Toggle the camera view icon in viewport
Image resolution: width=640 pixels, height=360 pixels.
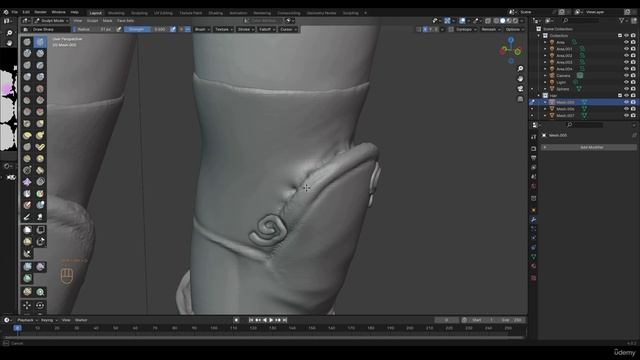pyautogui.click(x=520, y=89)
